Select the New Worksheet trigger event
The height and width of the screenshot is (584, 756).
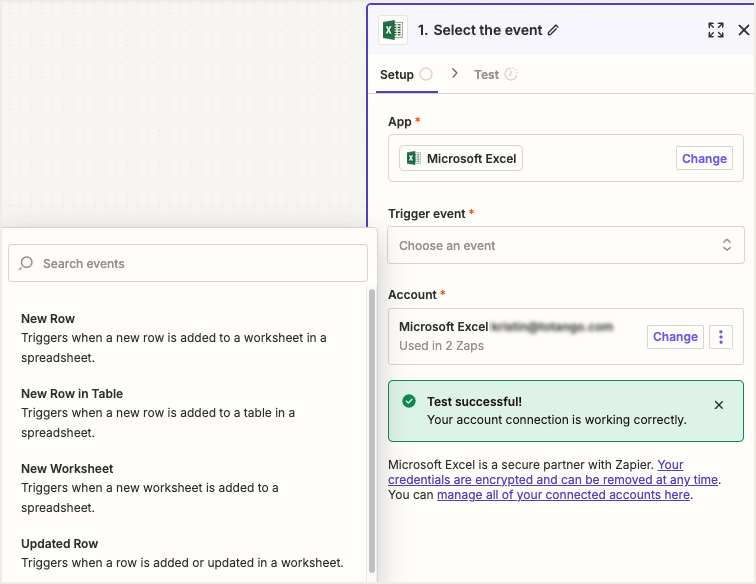point(185,488)
